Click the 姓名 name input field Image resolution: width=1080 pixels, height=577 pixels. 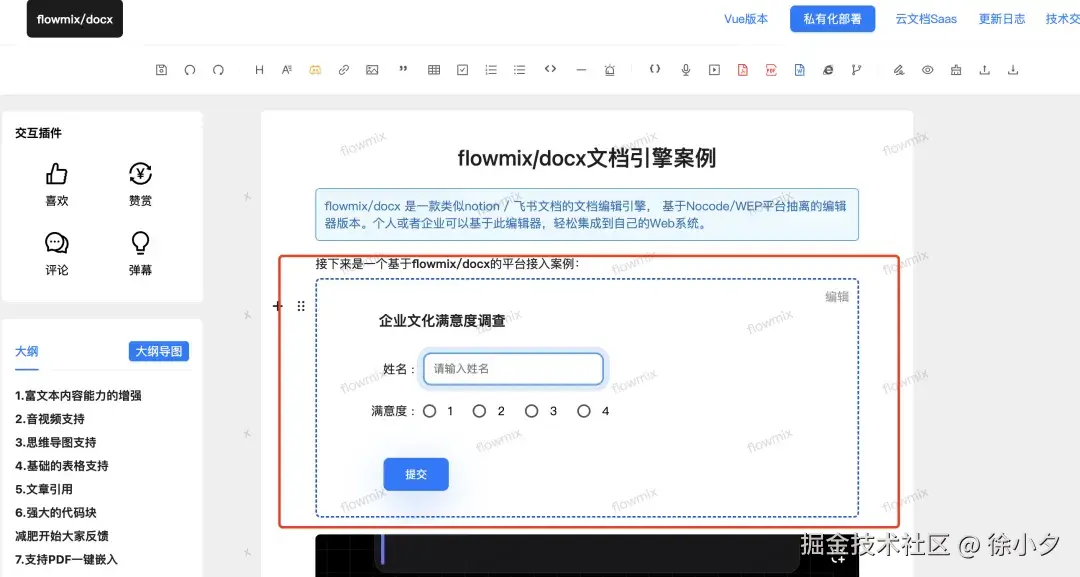tap(513, 368)
